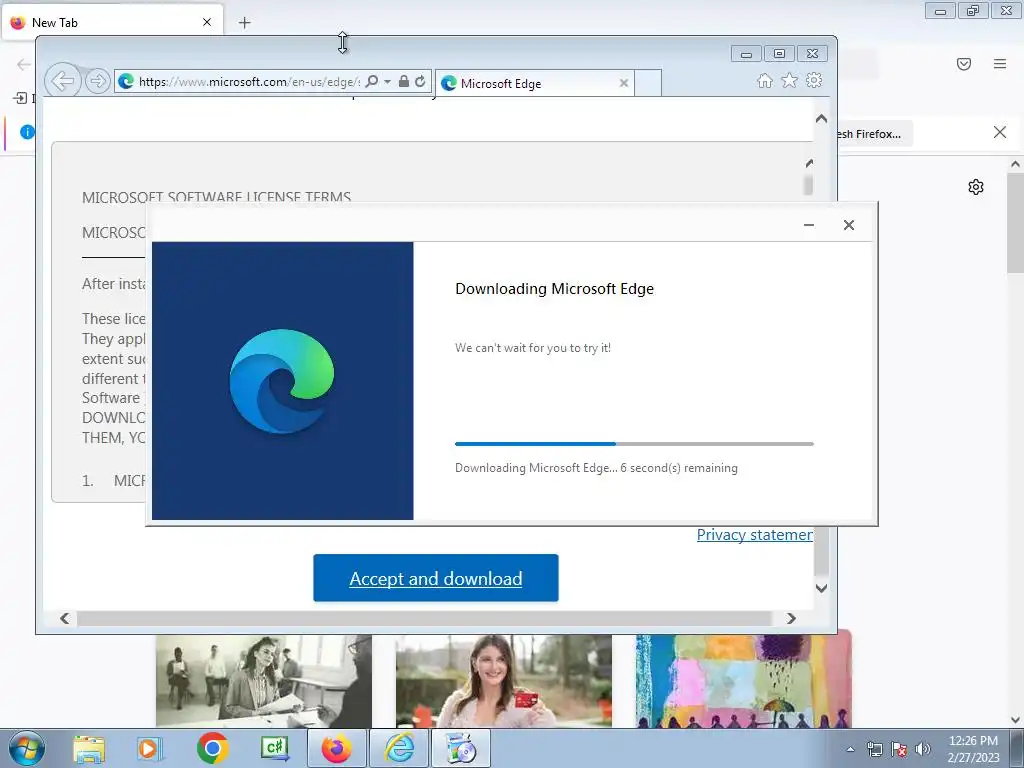Open the Windows Start menu

27,748
